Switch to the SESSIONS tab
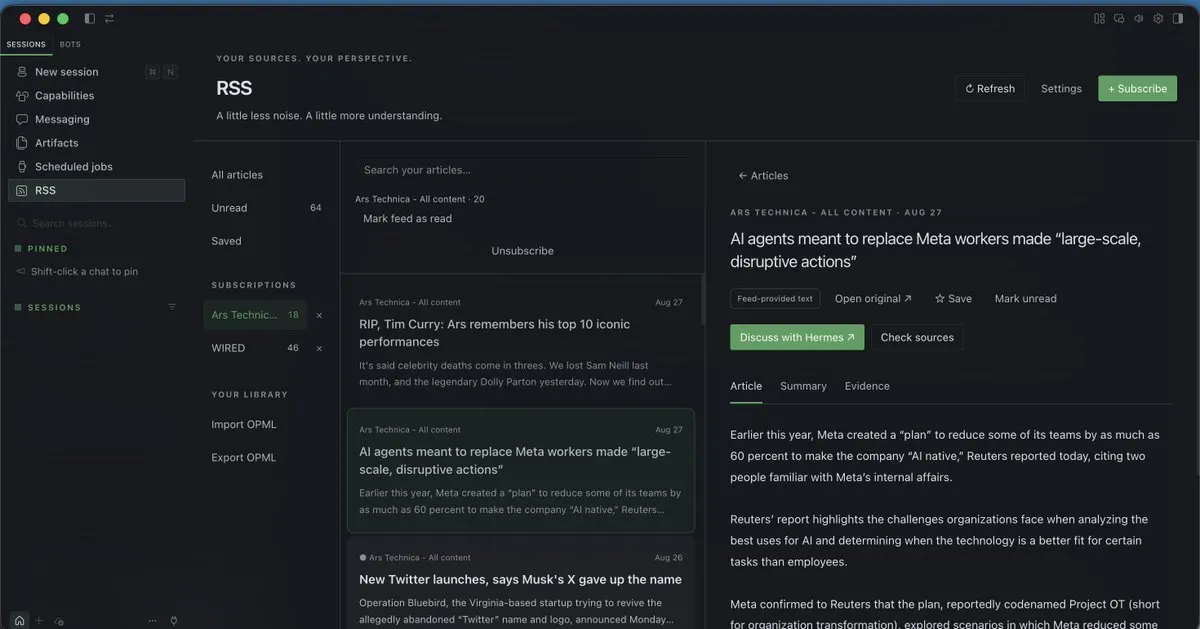1200x629 pixels. [26, 45]
